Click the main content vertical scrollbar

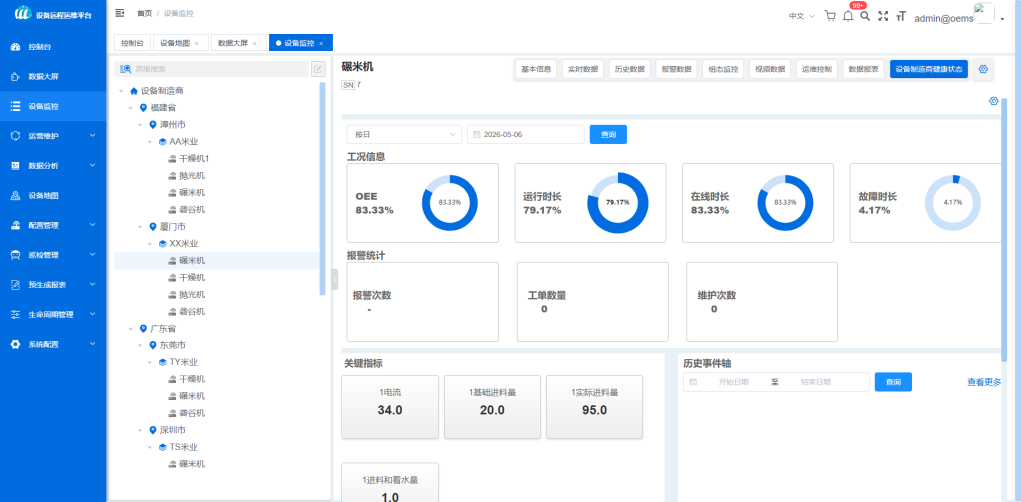pos(1004,228)
